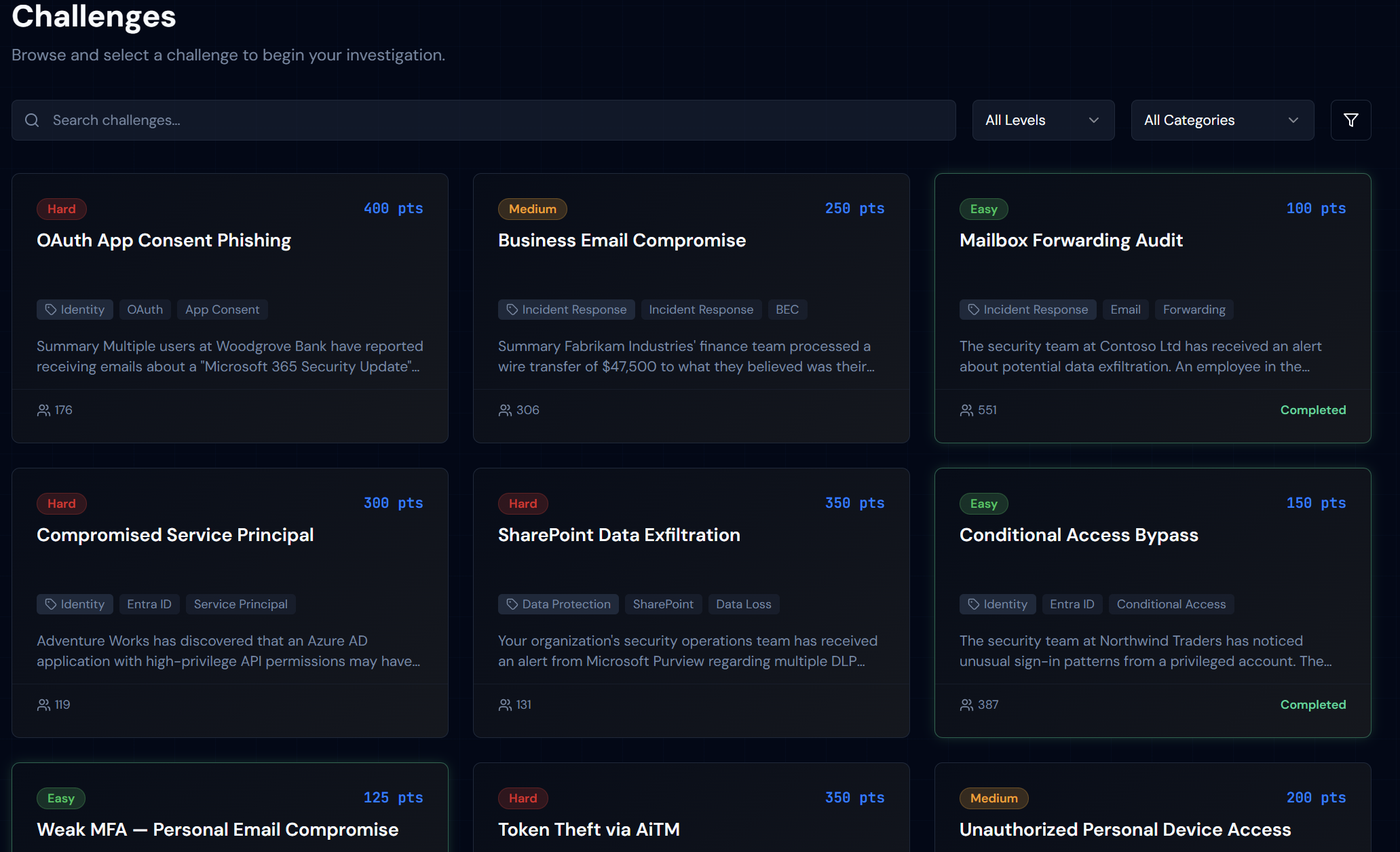Click Hard badge on SharePoint Data Exfiltration
The height and width of the screenshot is (852, 1400).
pyautogui.click(x=523, y=504)
